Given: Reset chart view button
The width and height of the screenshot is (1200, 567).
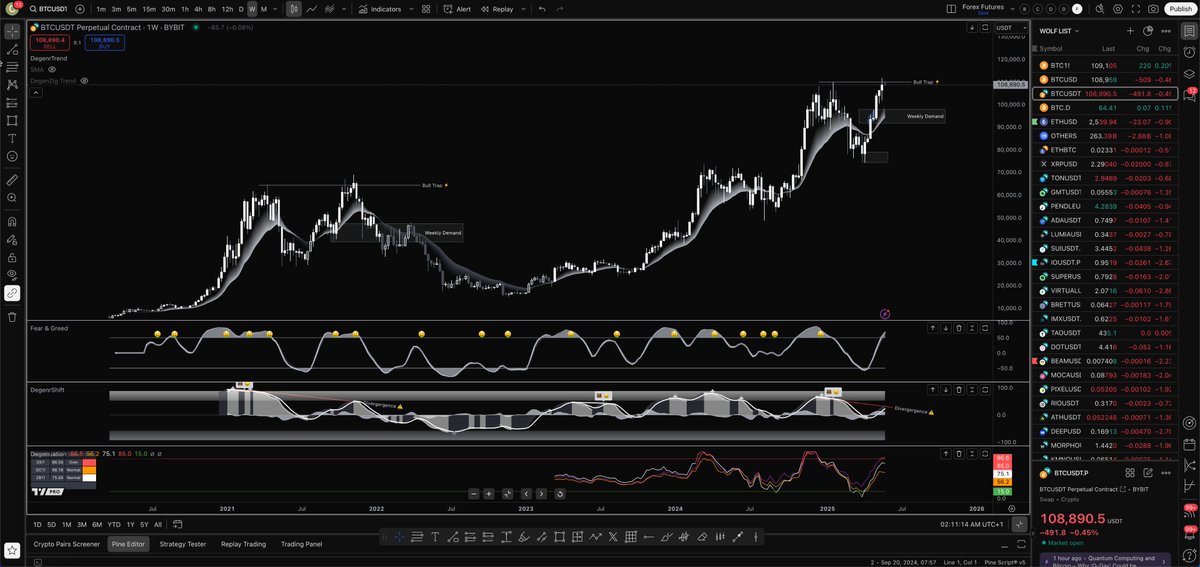Looking at the screenshot, I should 559,493.
